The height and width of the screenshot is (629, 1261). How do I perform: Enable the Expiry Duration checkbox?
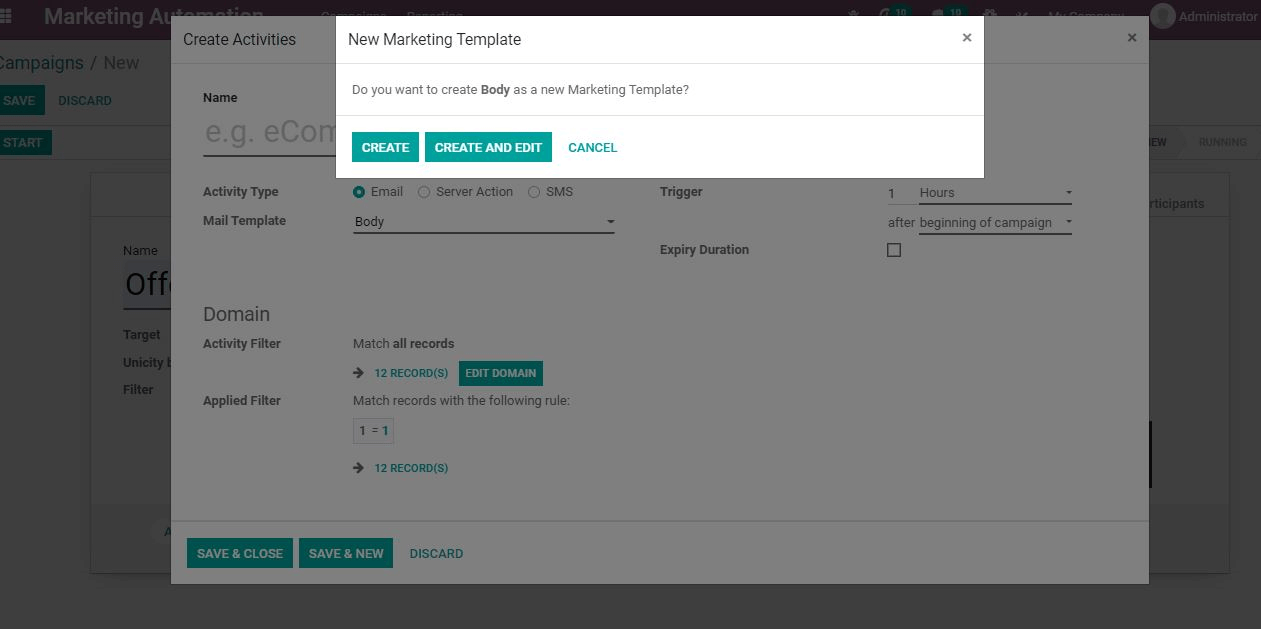point(894,250)
